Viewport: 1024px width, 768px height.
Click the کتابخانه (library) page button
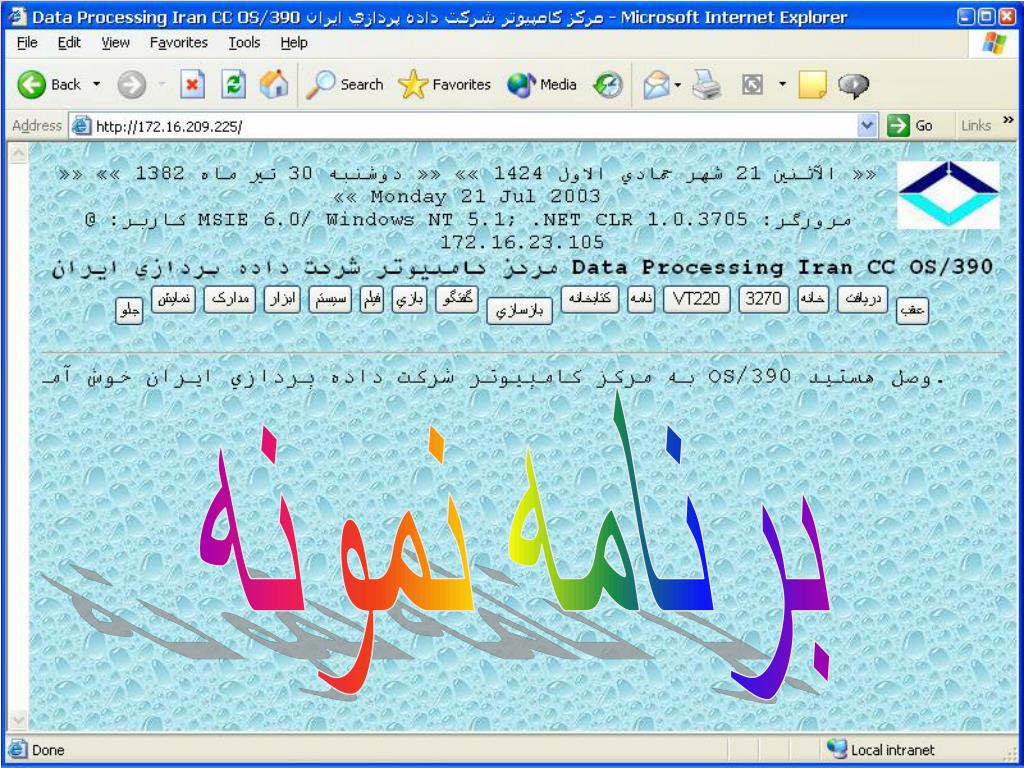[590, 299]
